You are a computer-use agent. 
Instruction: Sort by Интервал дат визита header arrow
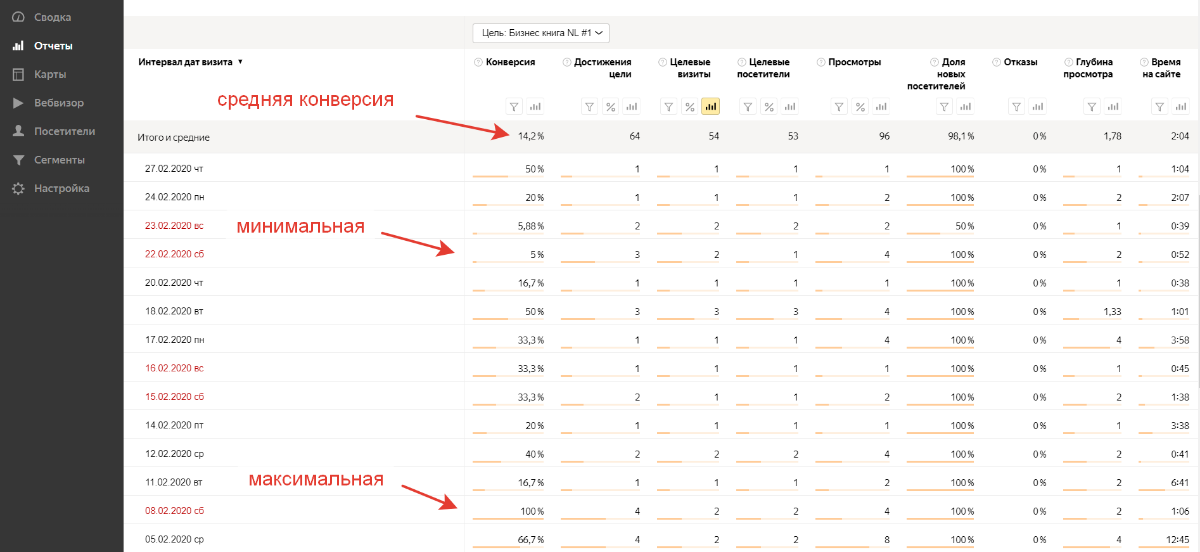click(x=241, y=62)
